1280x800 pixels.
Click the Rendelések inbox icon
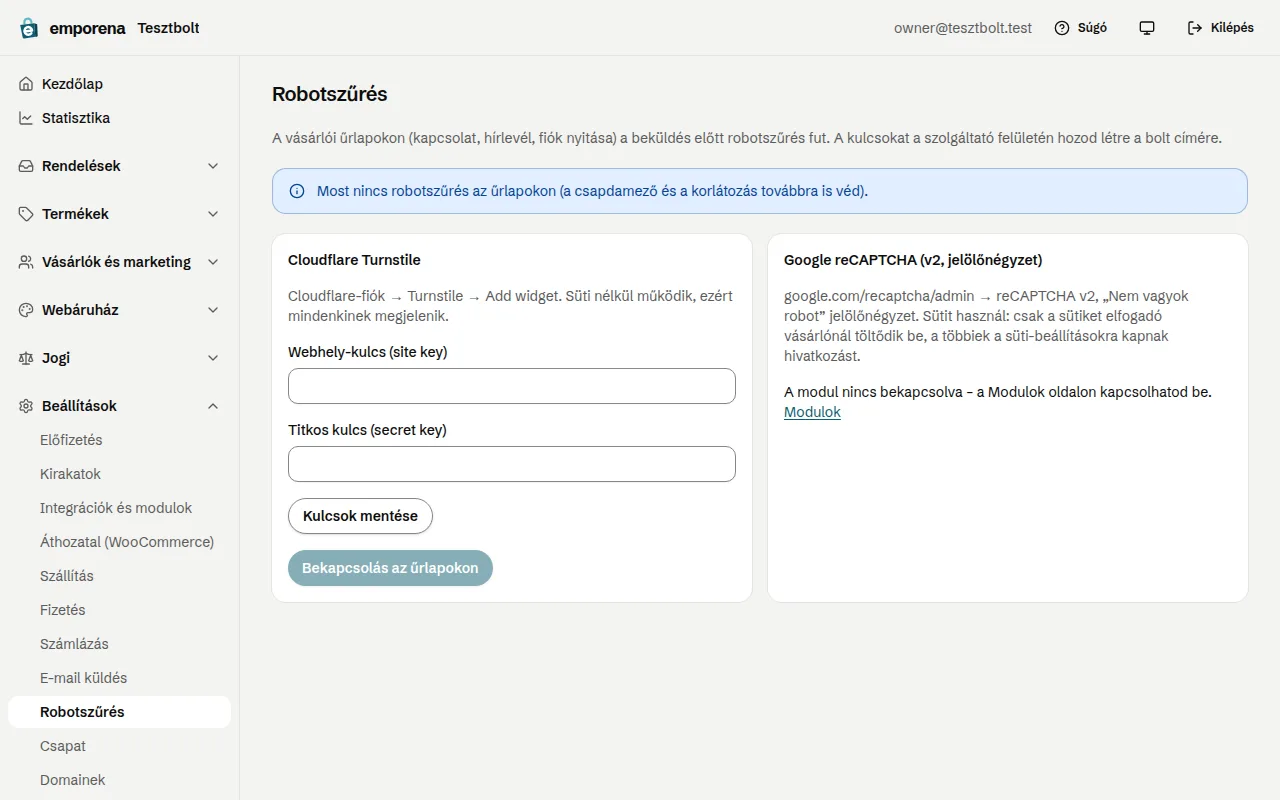pyautogui.click(x=26, y=166)
